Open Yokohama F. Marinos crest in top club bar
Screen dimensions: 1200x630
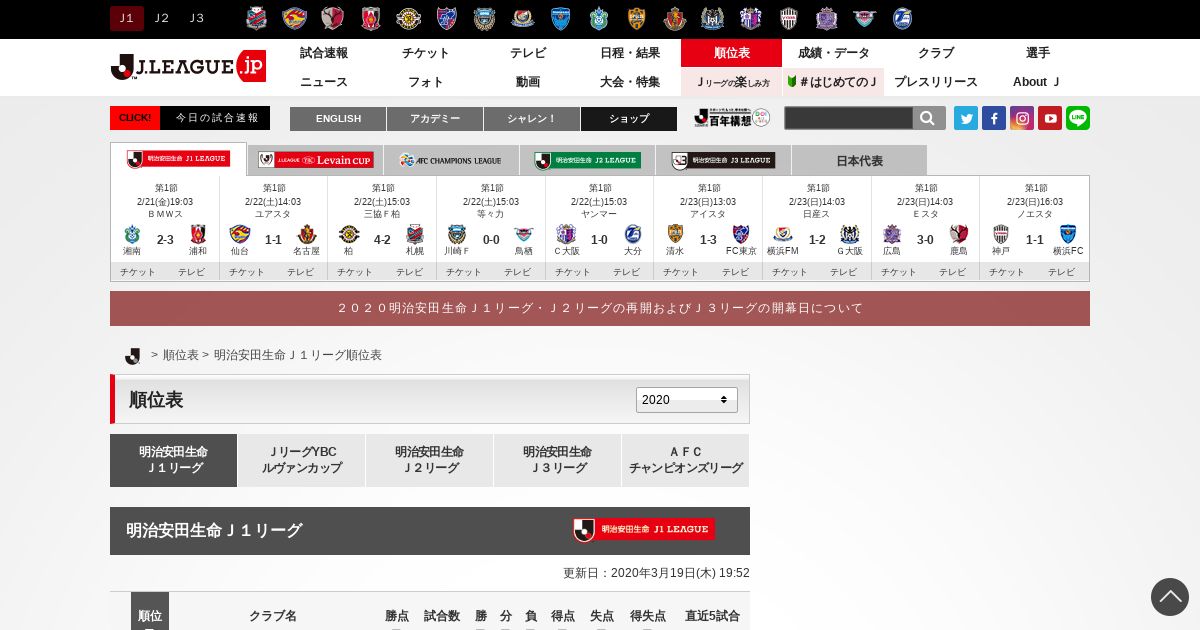(523, 18)
